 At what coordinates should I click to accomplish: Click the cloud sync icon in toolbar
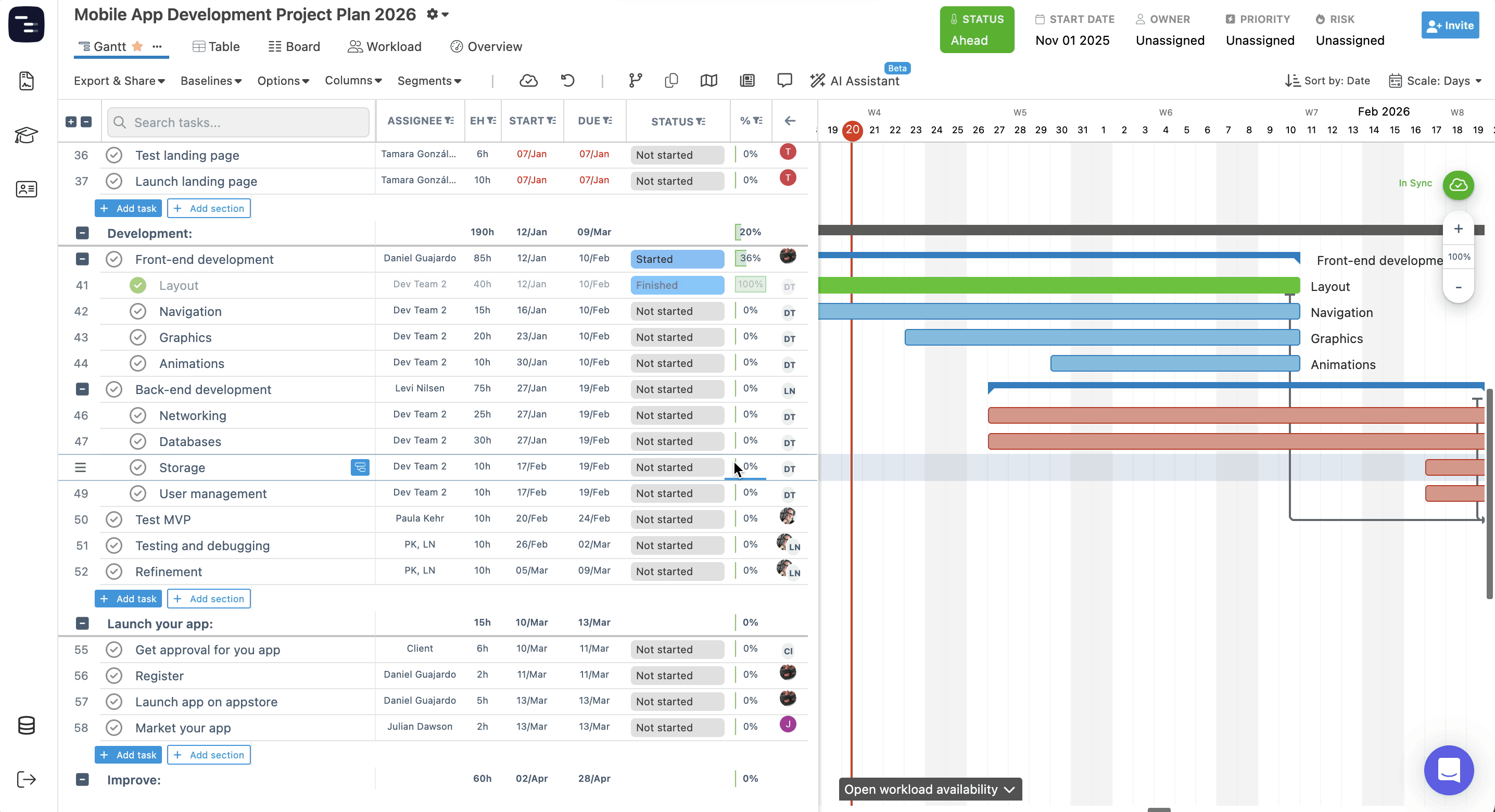click(528, 81)
